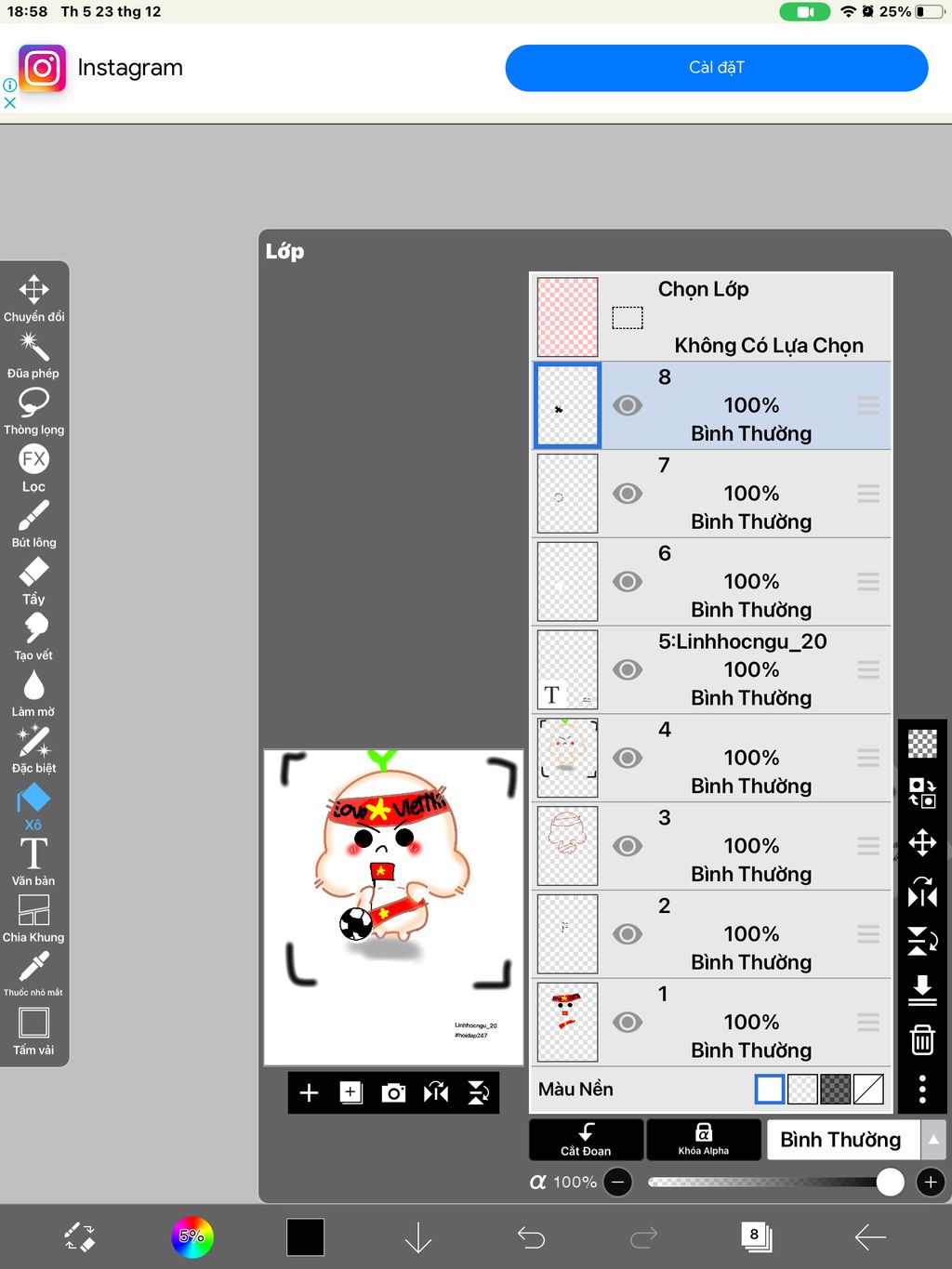Open the three-dots layer menu
The image size is (952, 1269).
click(922, 1089)
